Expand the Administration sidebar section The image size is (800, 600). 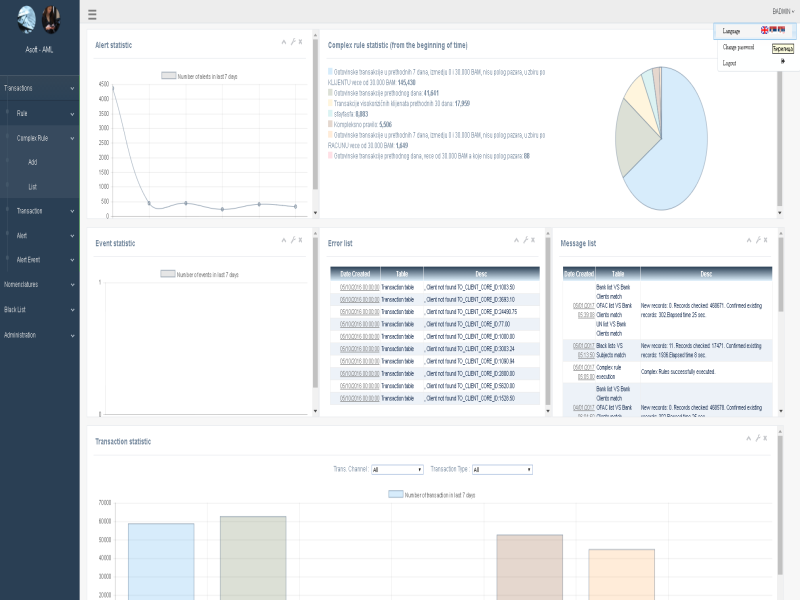pos(40,335)
